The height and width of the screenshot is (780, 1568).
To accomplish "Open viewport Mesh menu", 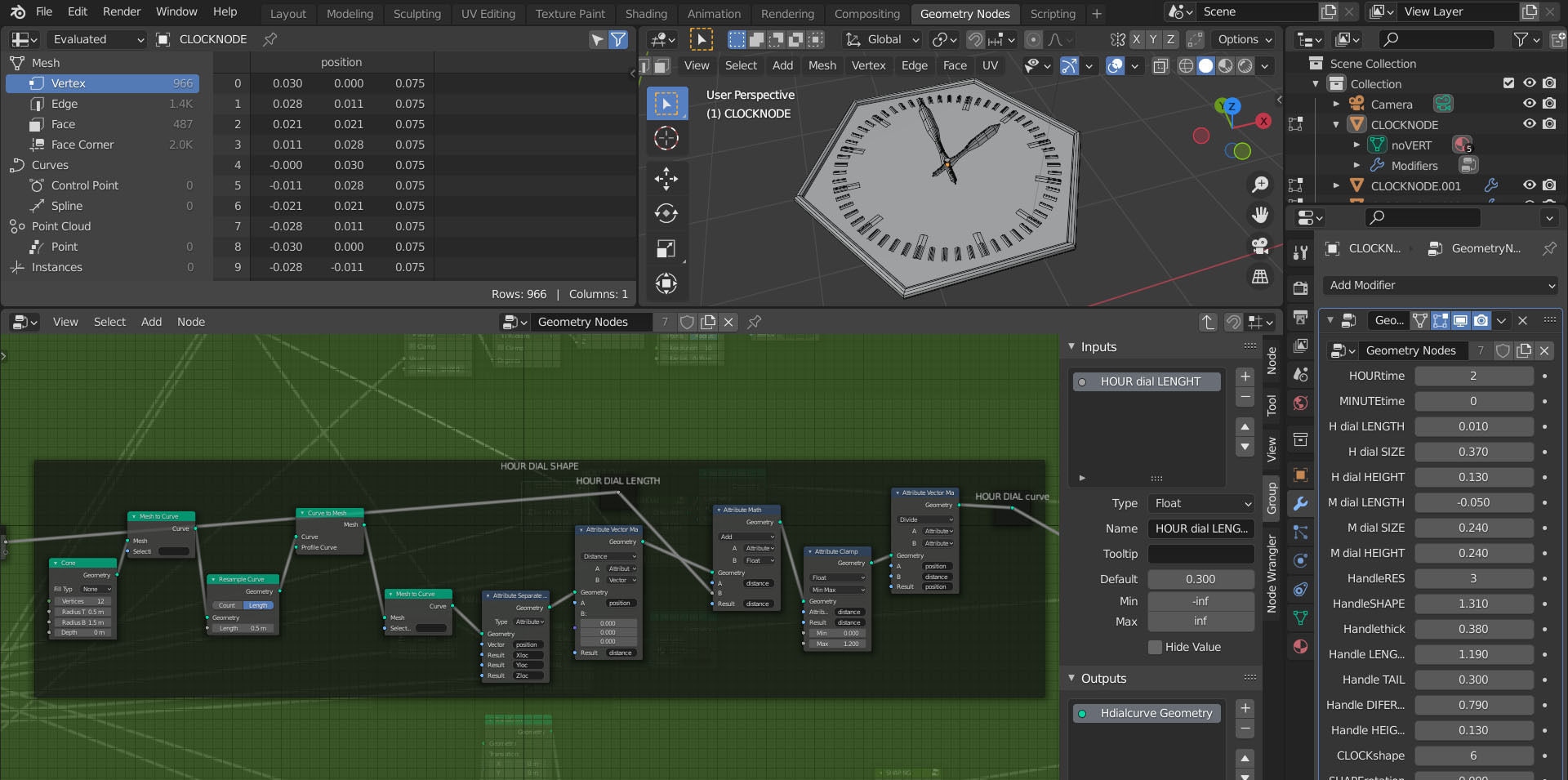I will tap(822, 65).
